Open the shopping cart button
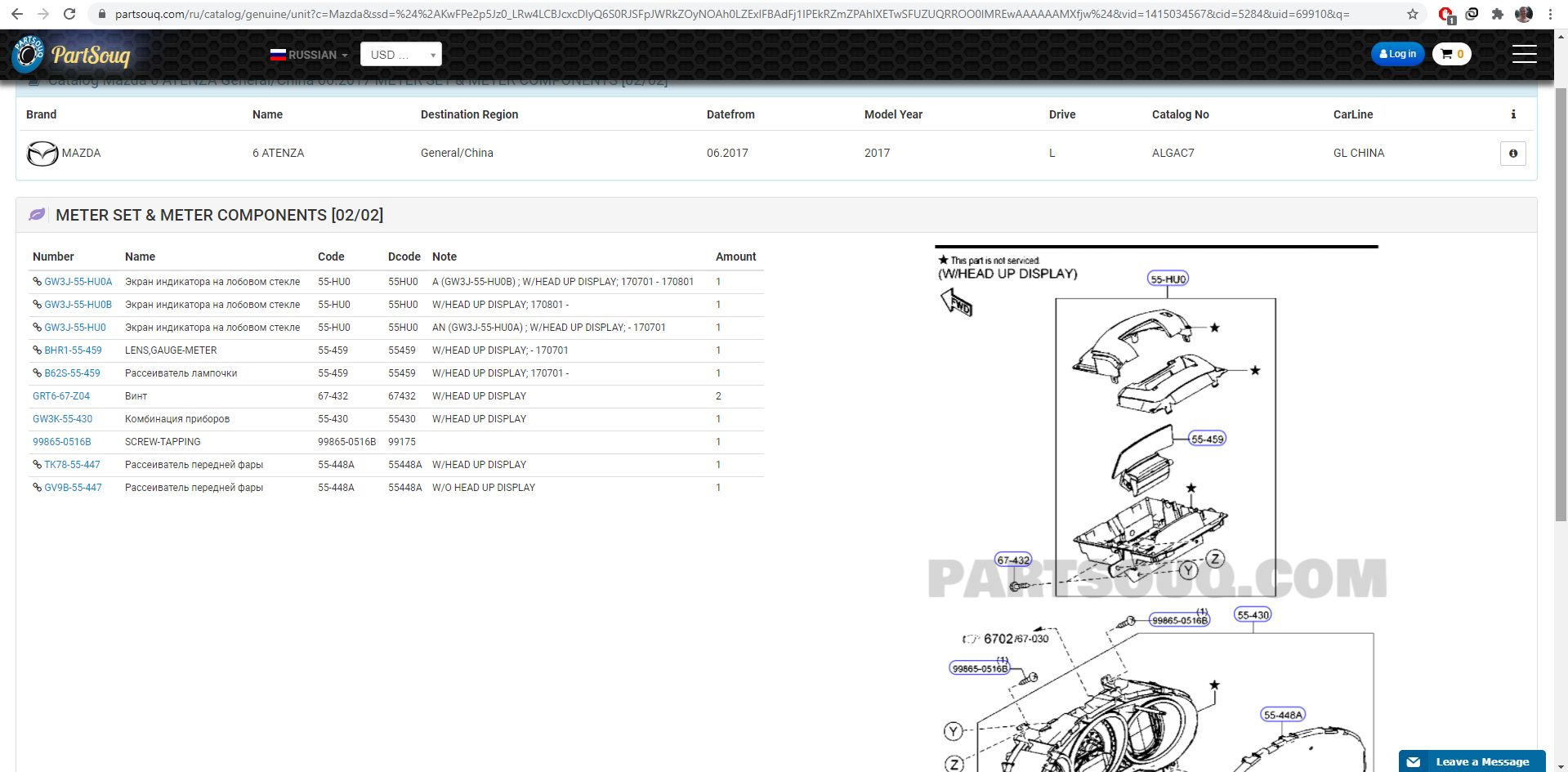The width and height of the screenshot is (1568, 772). click(1452, 54)
